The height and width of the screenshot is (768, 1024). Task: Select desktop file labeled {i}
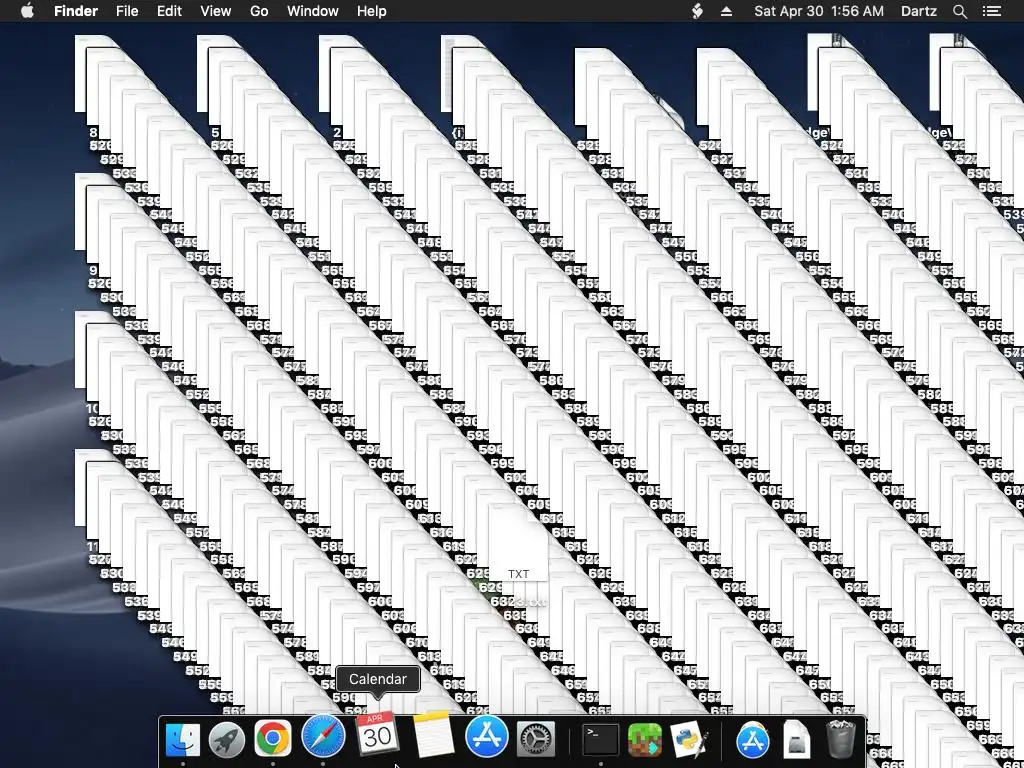(x=449, y=73)
